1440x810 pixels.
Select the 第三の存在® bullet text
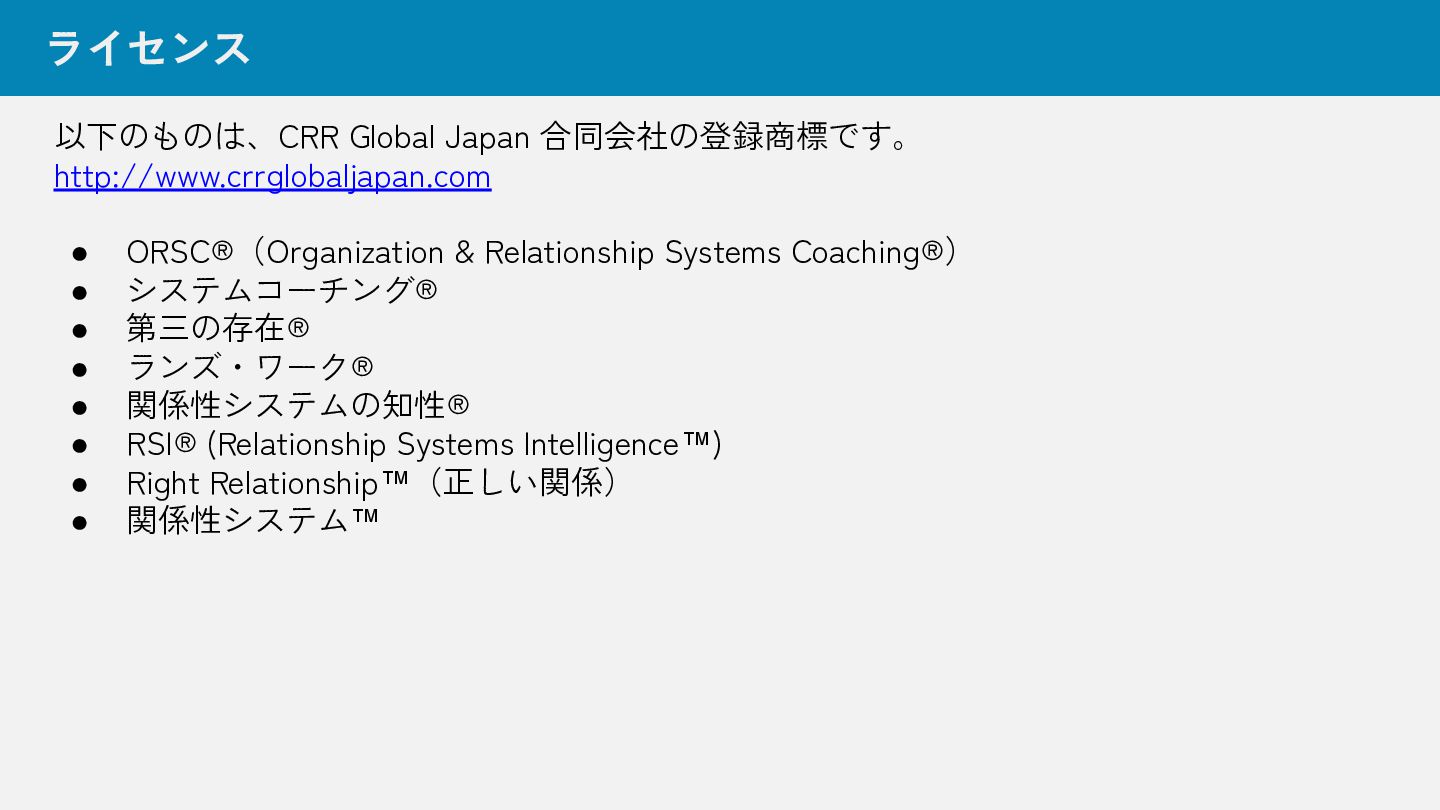pos(218,328)
